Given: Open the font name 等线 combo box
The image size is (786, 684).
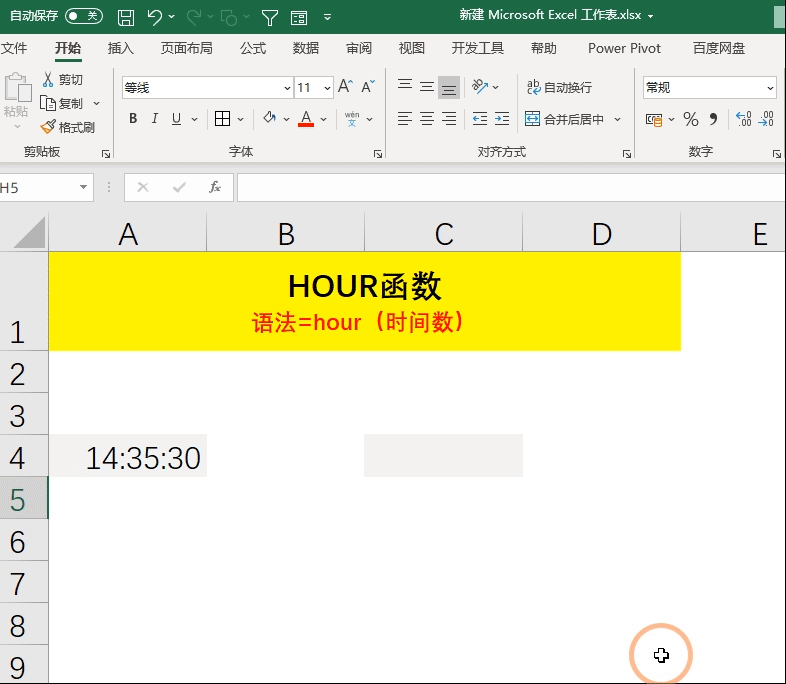Looking at the screenshot, I should pos(208,88).
